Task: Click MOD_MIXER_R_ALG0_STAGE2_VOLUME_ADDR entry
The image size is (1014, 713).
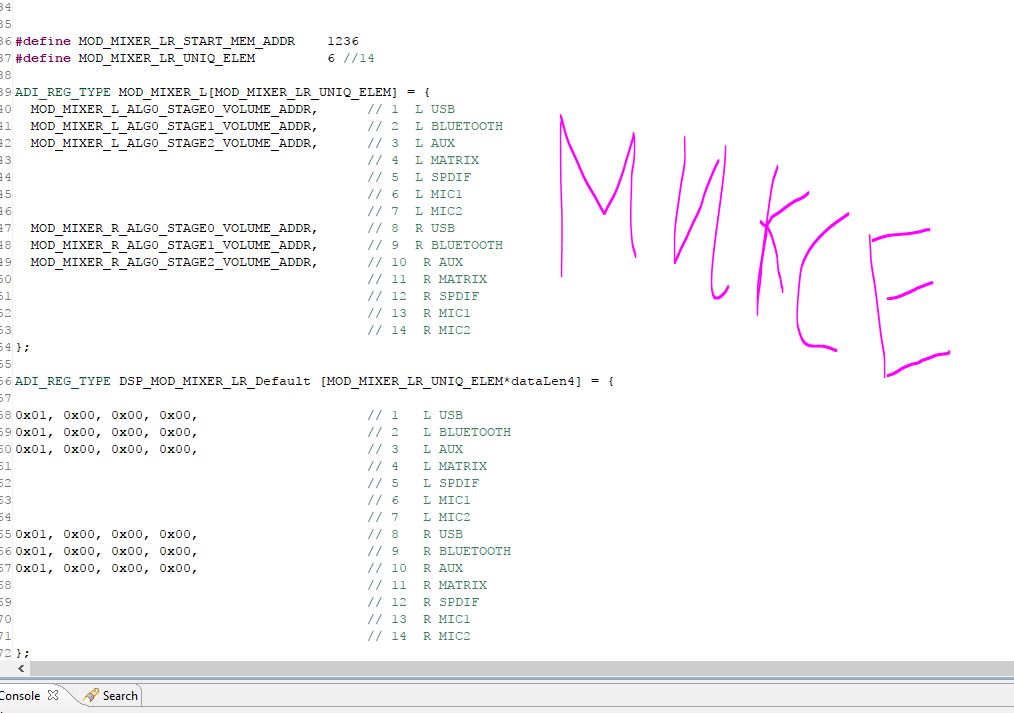Action: coord(173,262)
